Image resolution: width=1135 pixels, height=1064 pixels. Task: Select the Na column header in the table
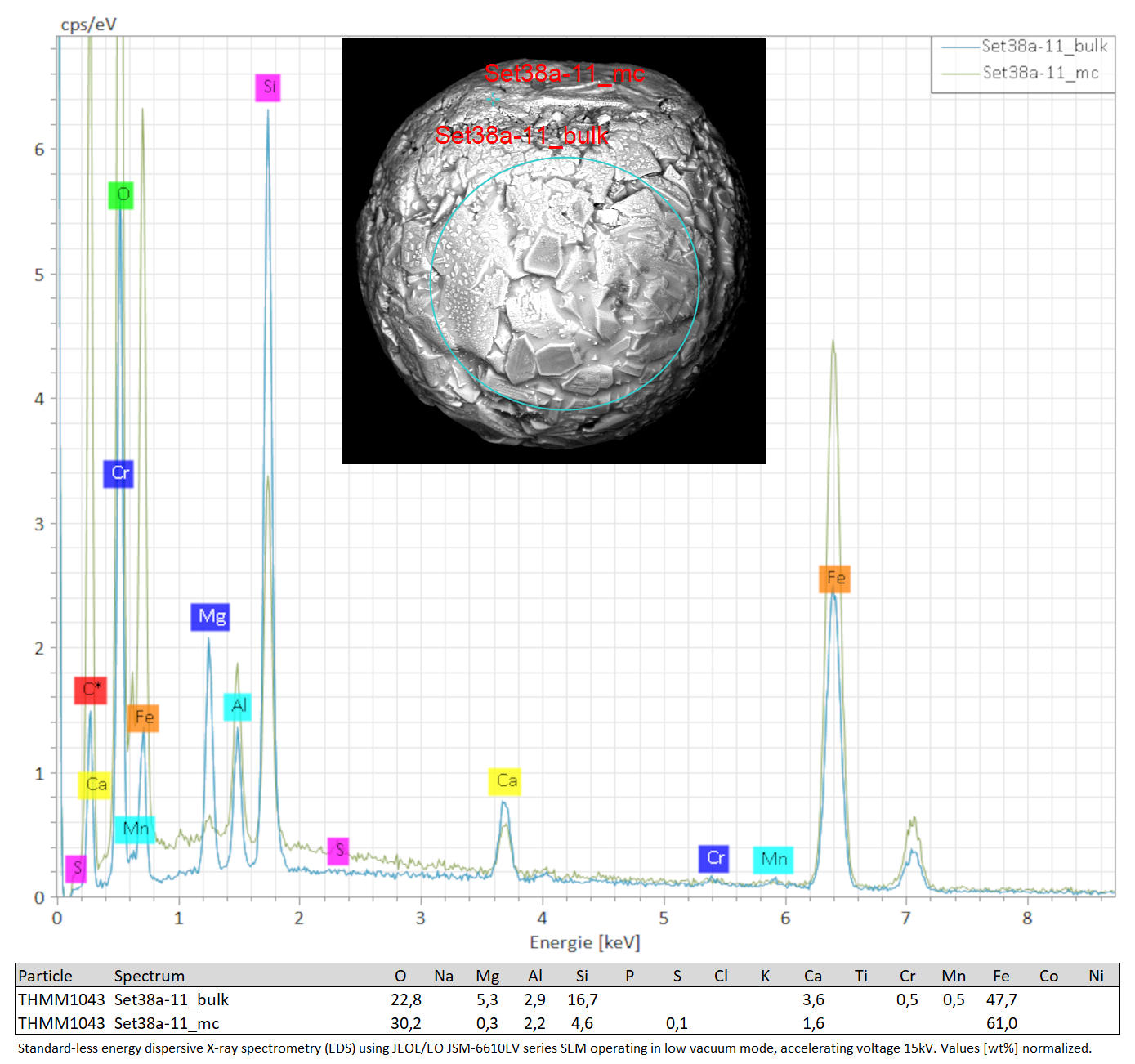pyautogui.click(x=444, y=976)
